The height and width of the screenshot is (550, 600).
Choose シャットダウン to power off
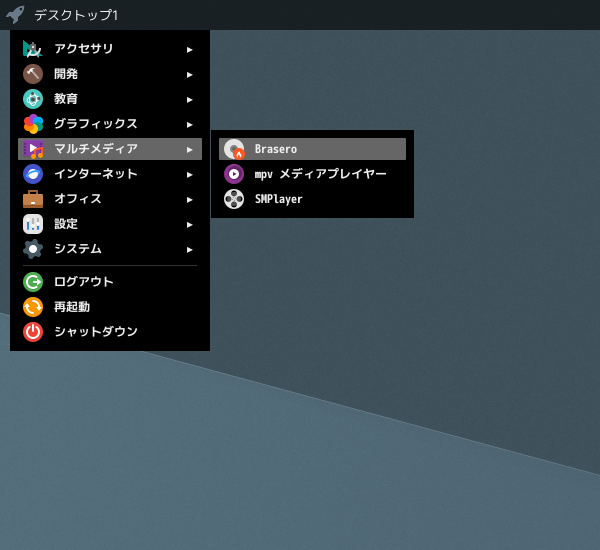tap(110, 332)
